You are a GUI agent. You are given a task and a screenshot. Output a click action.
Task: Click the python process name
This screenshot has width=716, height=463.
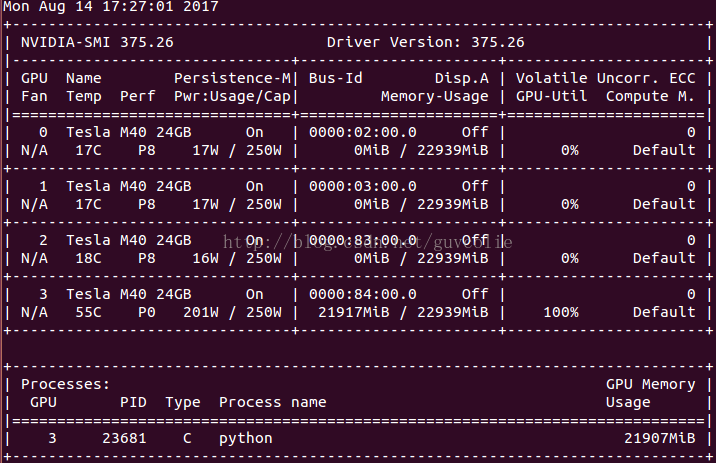tap(246, 438)
